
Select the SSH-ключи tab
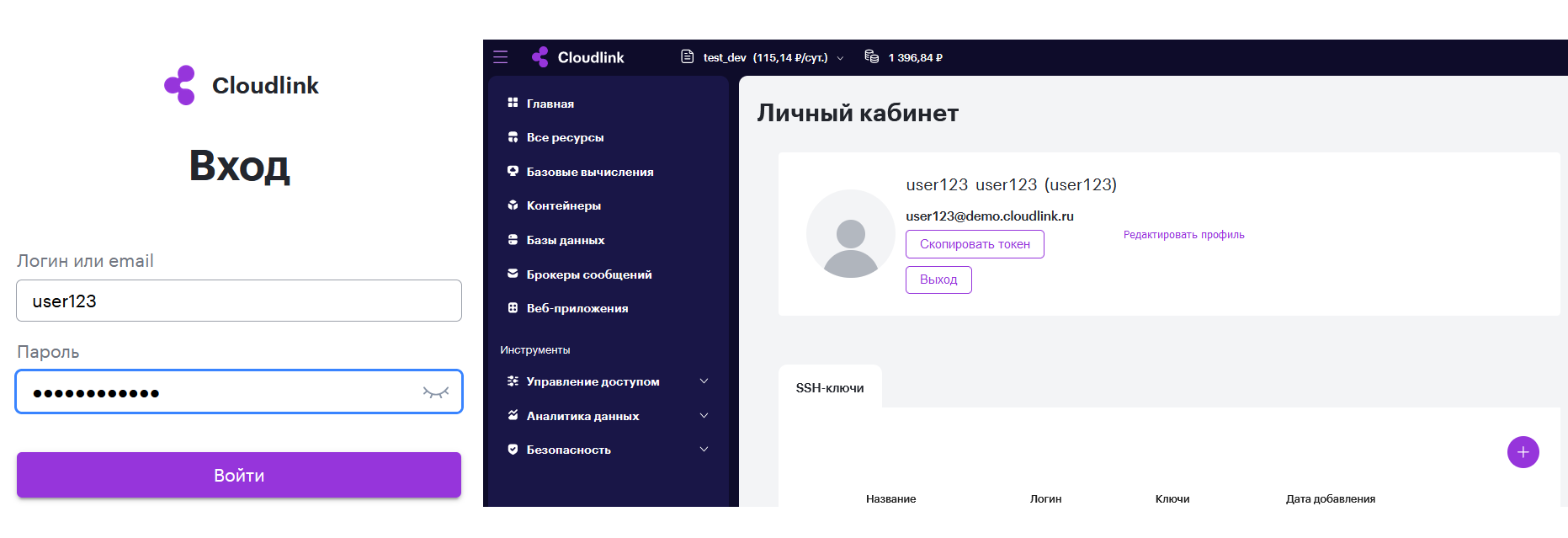[830, 387]
